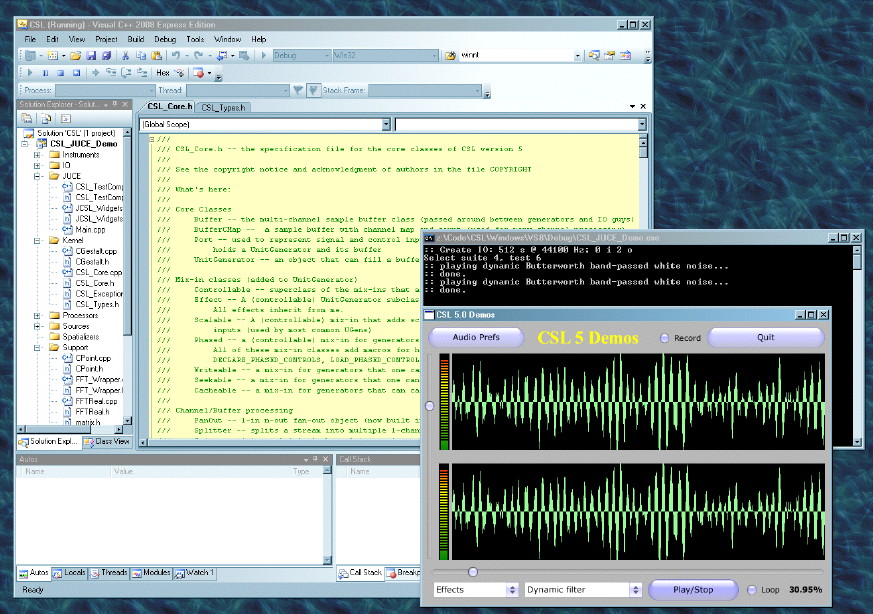Open the Build menu
873x614 pixels.
136,40
